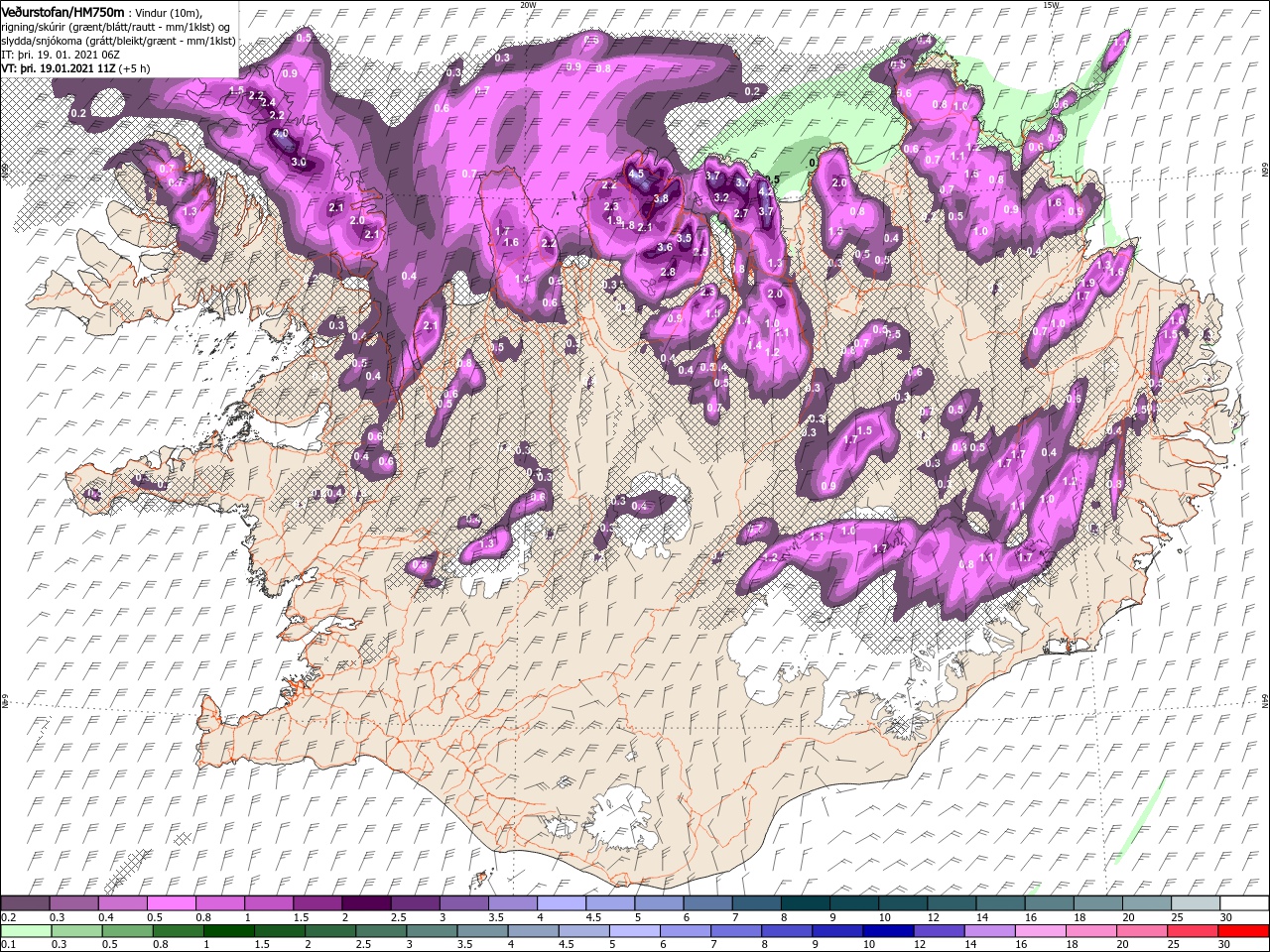
Task: Click the 4.5 snowfall value on the map
Action: pyautogui.click(x=637, y=174)
